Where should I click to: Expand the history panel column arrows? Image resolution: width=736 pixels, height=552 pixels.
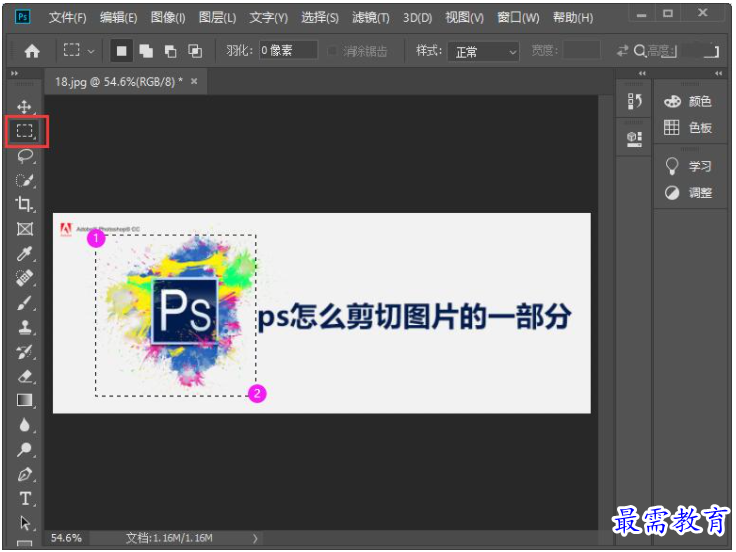coord(642,73)
